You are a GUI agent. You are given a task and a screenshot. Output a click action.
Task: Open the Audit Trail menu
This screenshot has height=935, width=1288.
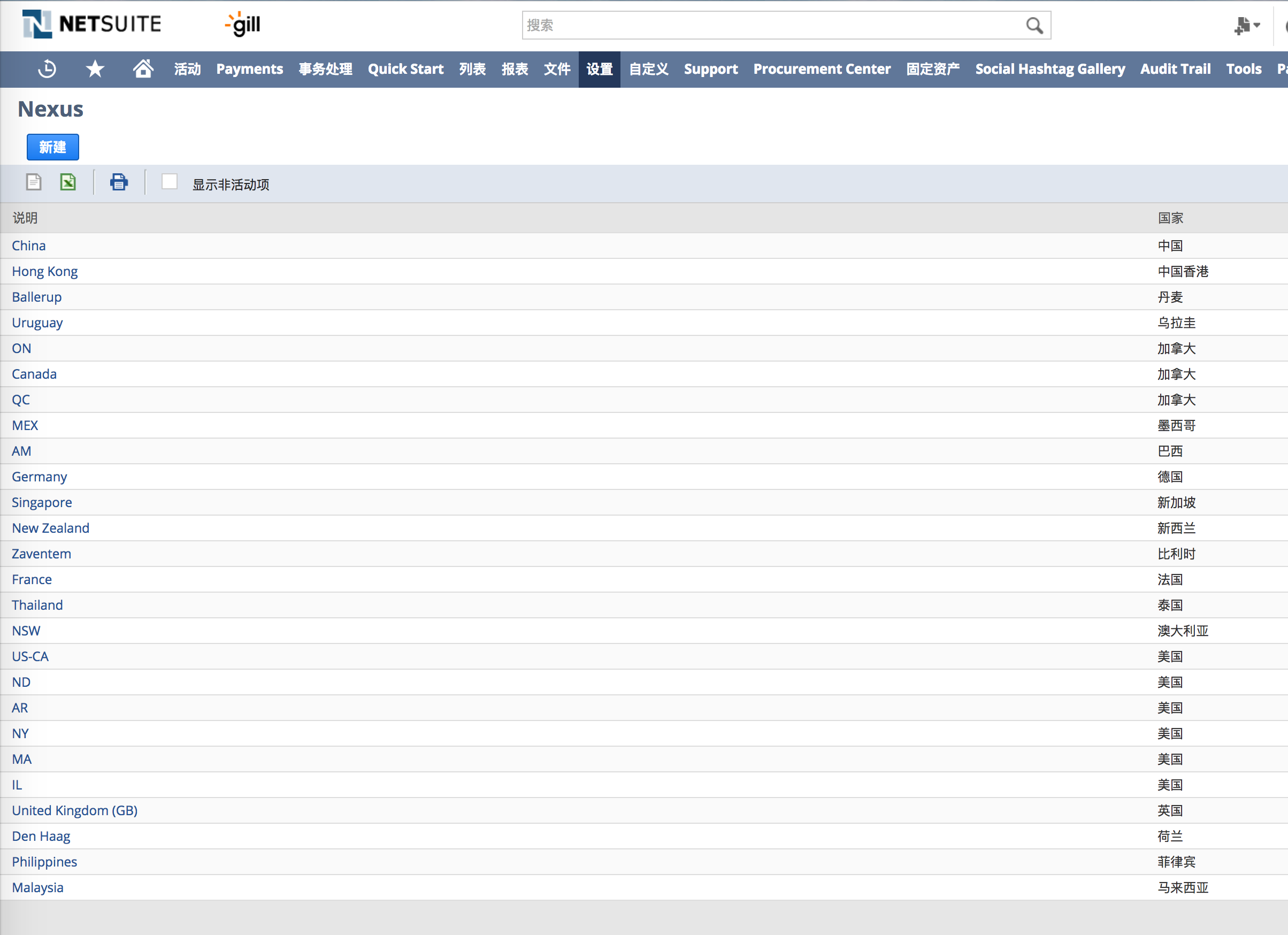pos(1175,70)
